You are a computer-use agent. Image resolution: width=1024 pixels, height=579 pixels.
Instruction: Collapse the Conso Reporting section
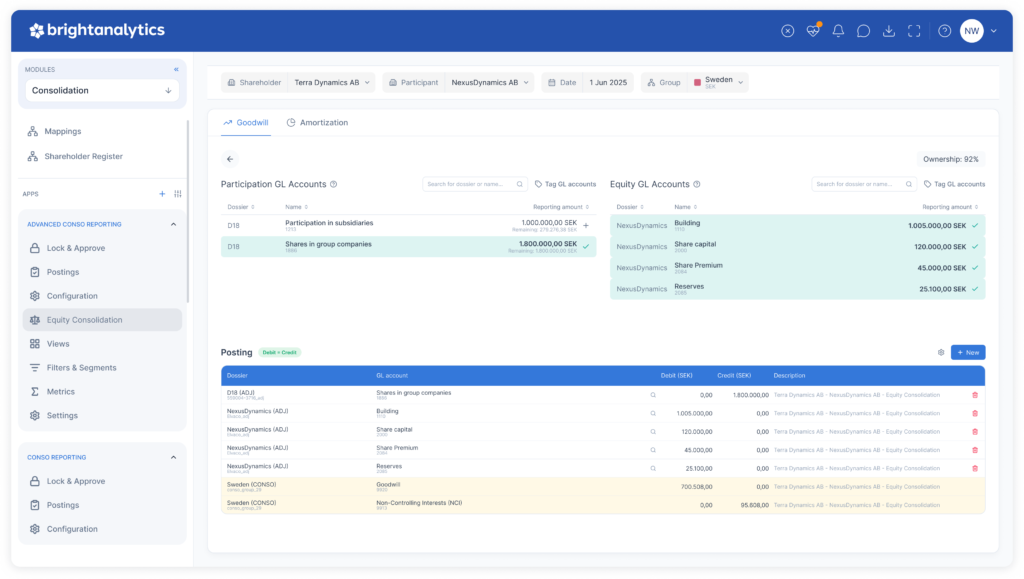coord(173,457)
